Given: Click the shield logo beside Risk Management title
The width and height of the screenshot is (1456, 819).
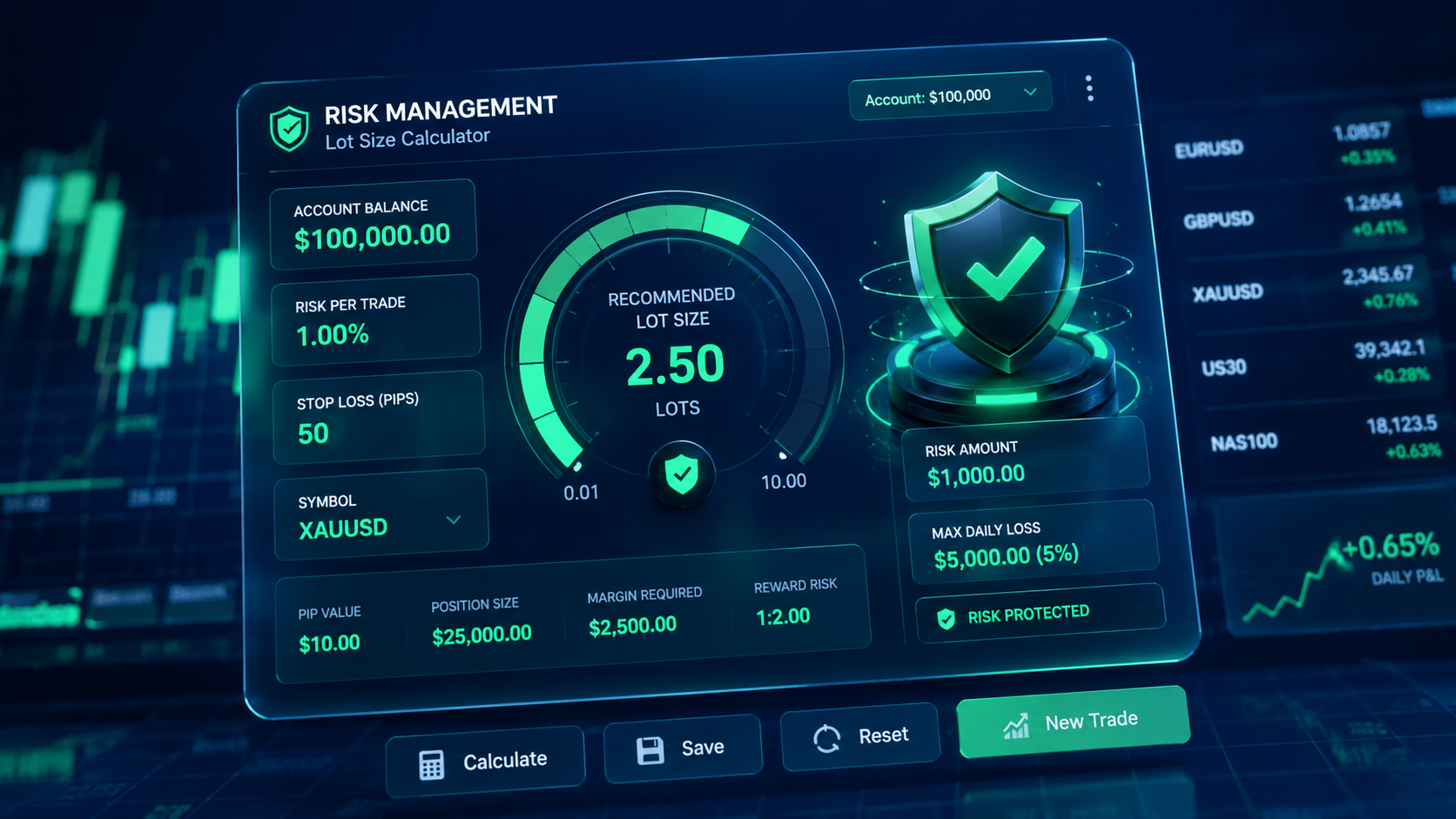Looking at the screenshot, I should point(289,129).
